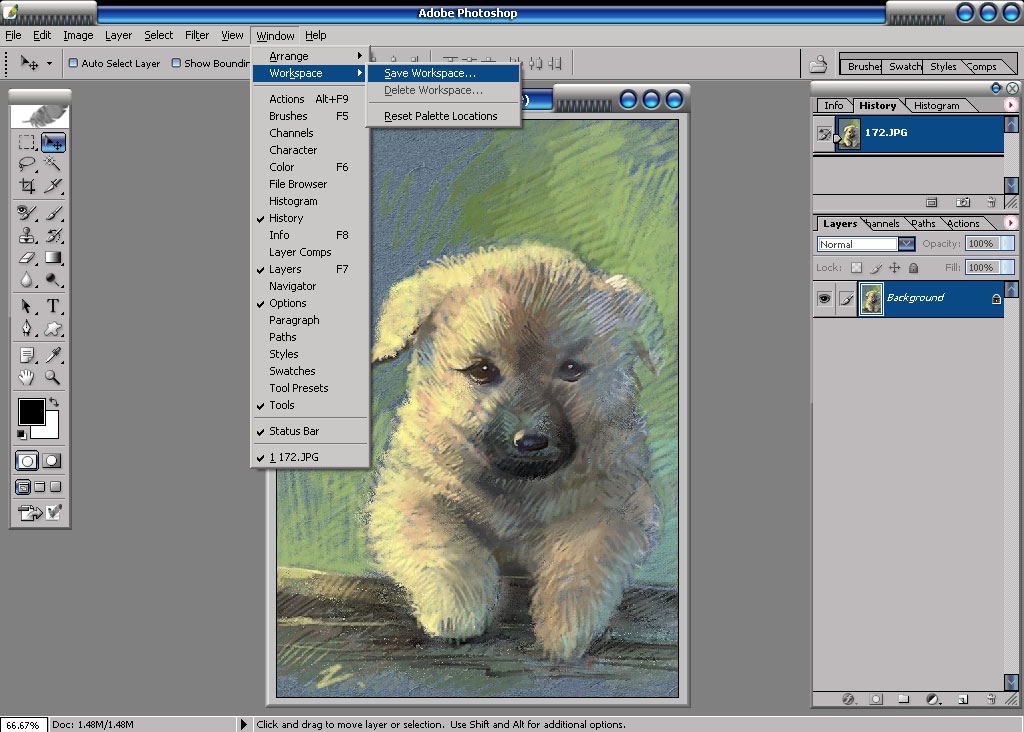Select the History Brush tool
The height and width of the screenshot is (732, 1024).
point(53,235)
